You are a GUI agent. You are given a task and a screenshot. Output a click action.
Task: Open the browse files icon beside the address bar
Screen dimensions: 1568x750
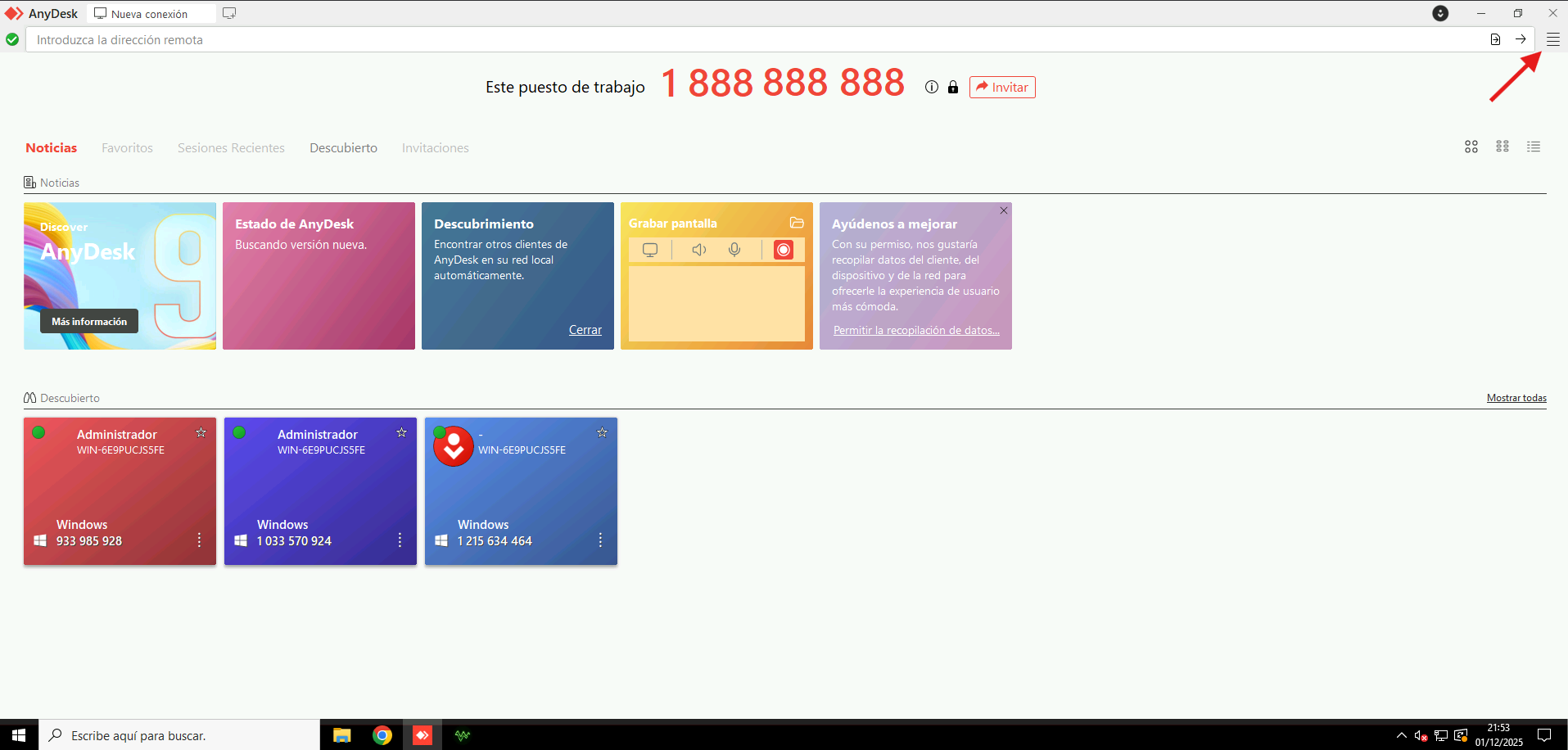click(x=1494, y=38)
